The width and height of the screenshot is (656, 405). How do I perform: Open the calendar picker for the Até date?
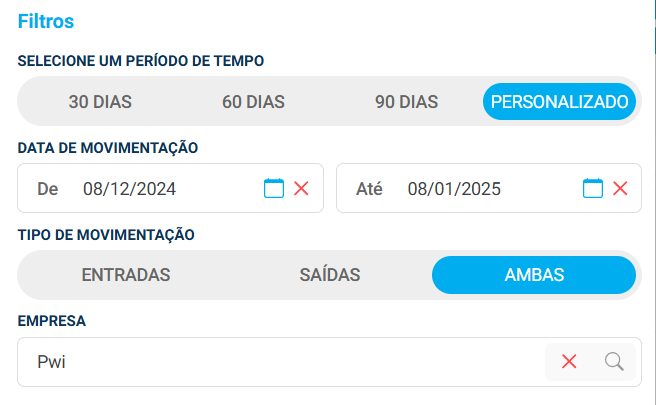click(593, 188)
